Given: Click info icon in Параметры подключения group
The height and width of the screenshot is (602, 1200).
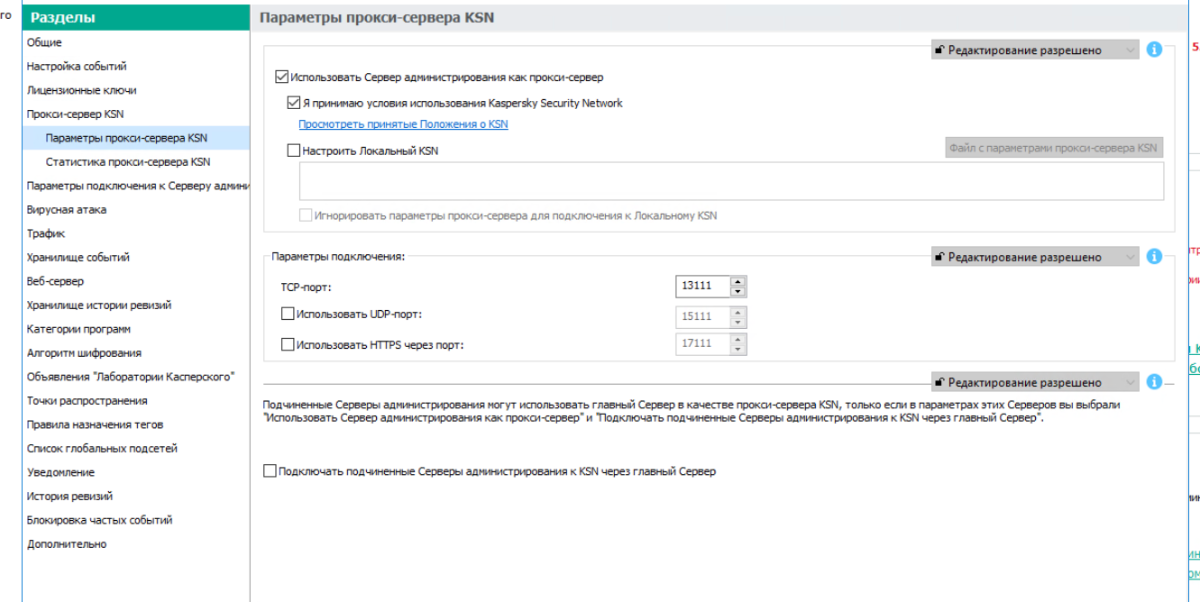Looking at the screenshot, I should pos(1154,257).
